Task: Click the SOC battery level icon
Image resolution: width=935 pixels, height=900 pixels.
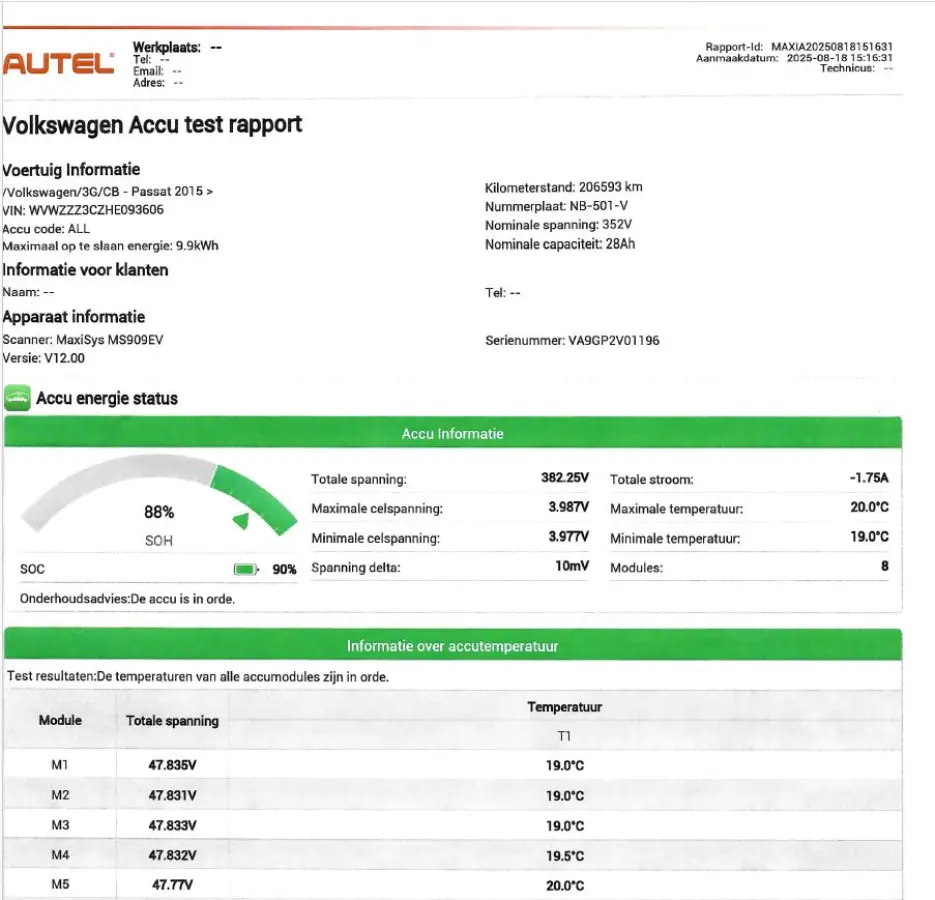Action: [246, 569]
